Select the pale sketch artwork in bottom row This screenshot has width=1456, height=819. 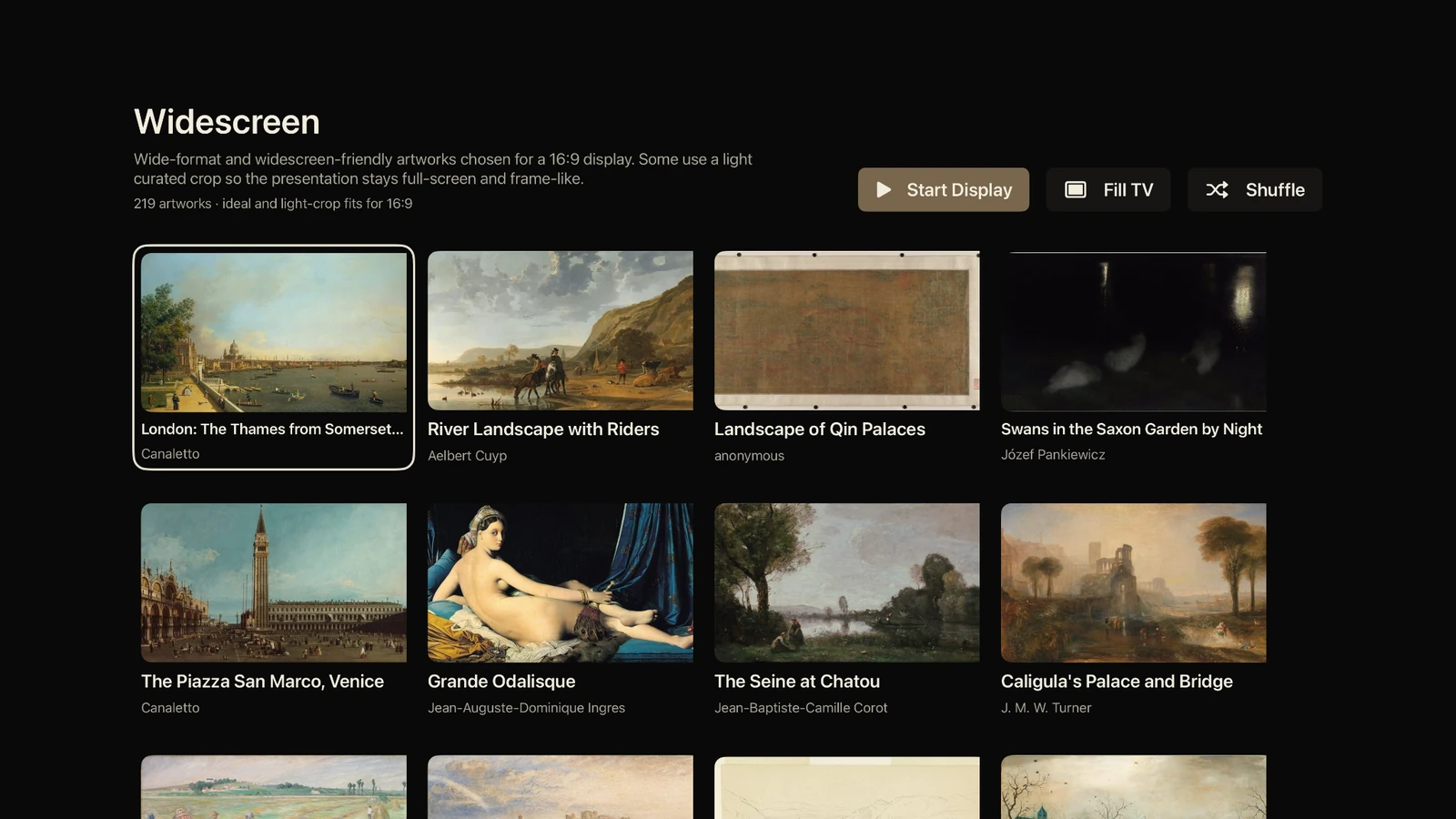pyautogui.click(x=847, y=787)
